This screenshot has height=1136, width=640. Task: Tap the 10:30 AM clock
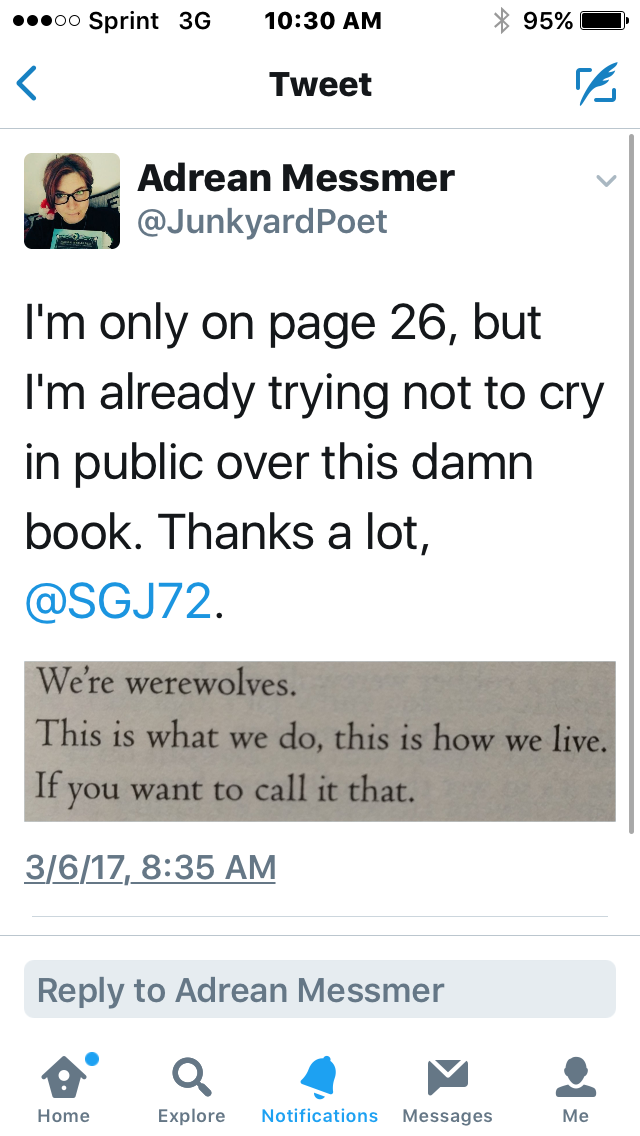[x=323, y=20]
